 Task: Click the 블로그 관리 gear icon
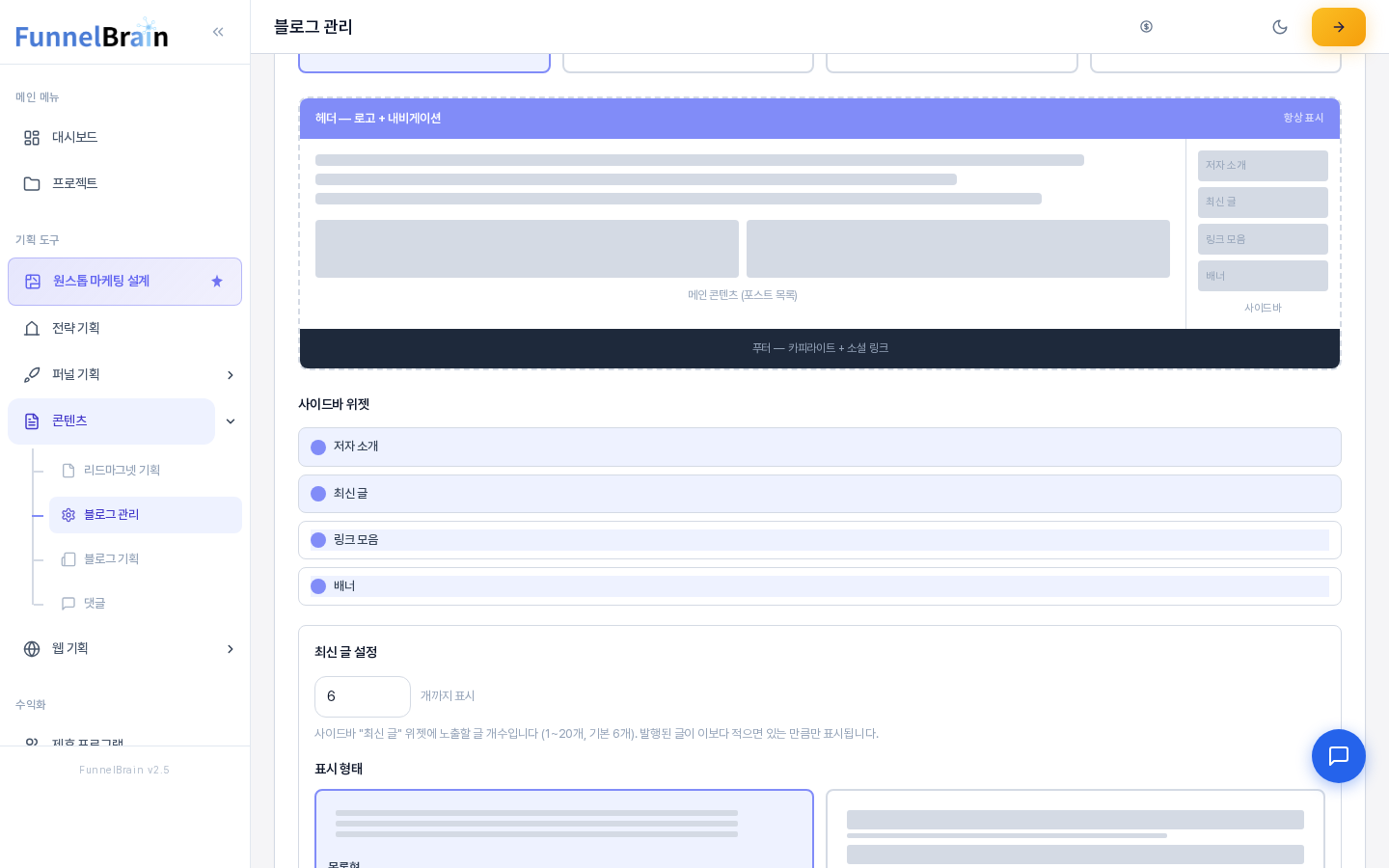(68, 515)
